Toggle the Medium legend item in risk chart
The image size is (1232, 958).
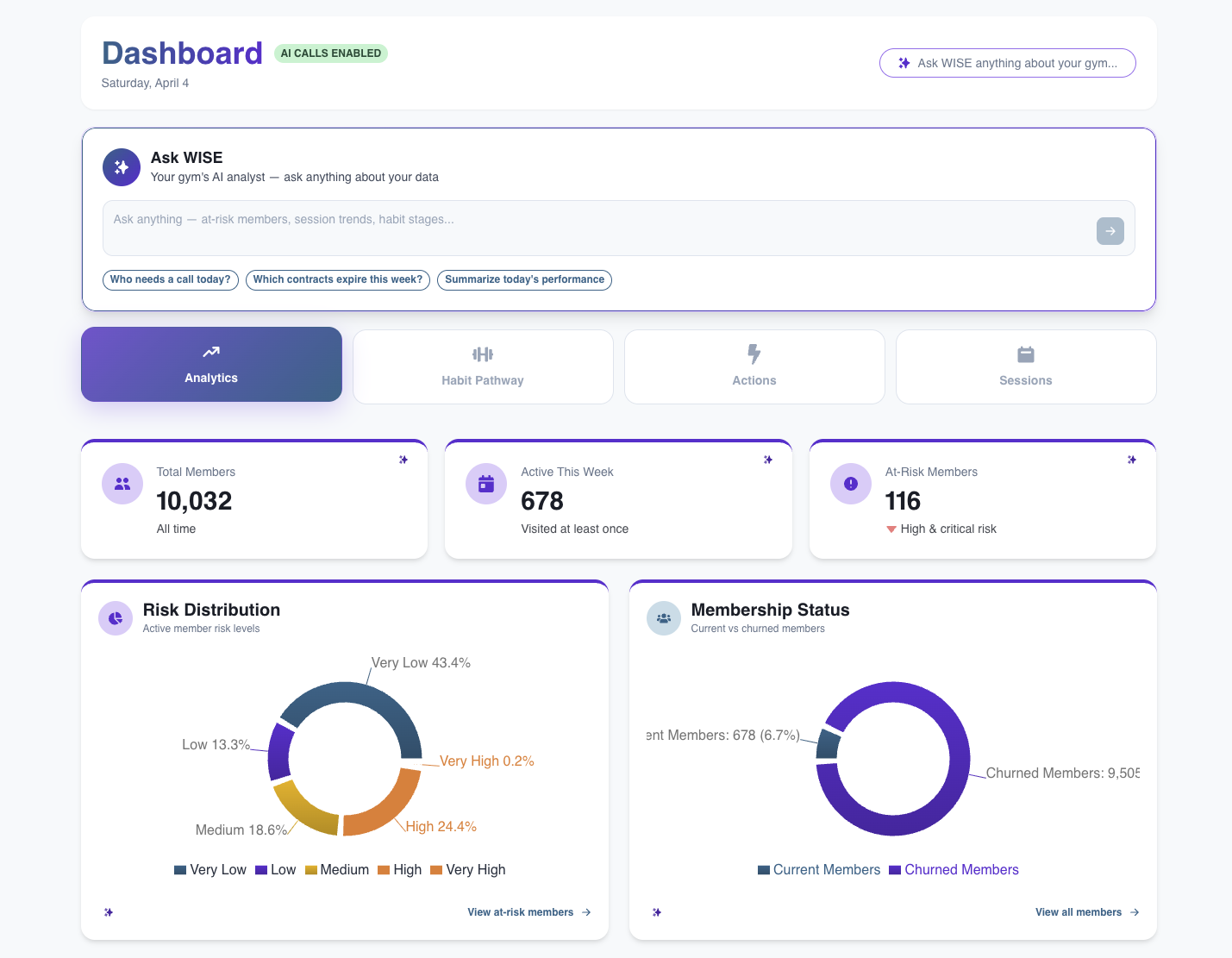click(337, 870)
